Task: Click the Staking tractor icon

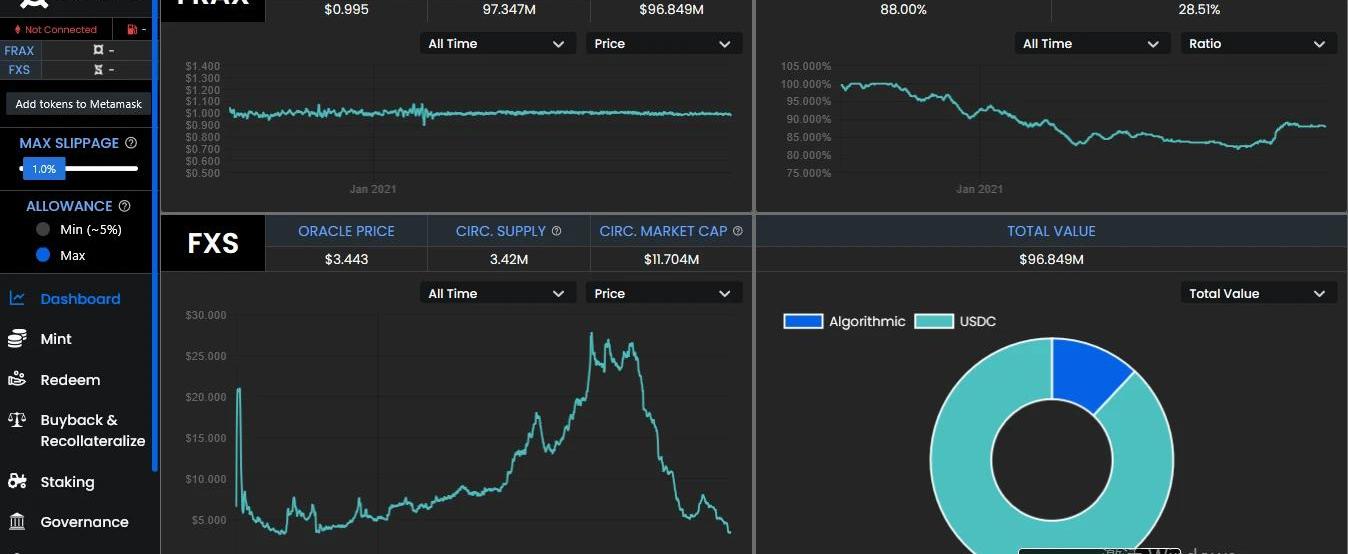Action: click(x=17, y=481)
